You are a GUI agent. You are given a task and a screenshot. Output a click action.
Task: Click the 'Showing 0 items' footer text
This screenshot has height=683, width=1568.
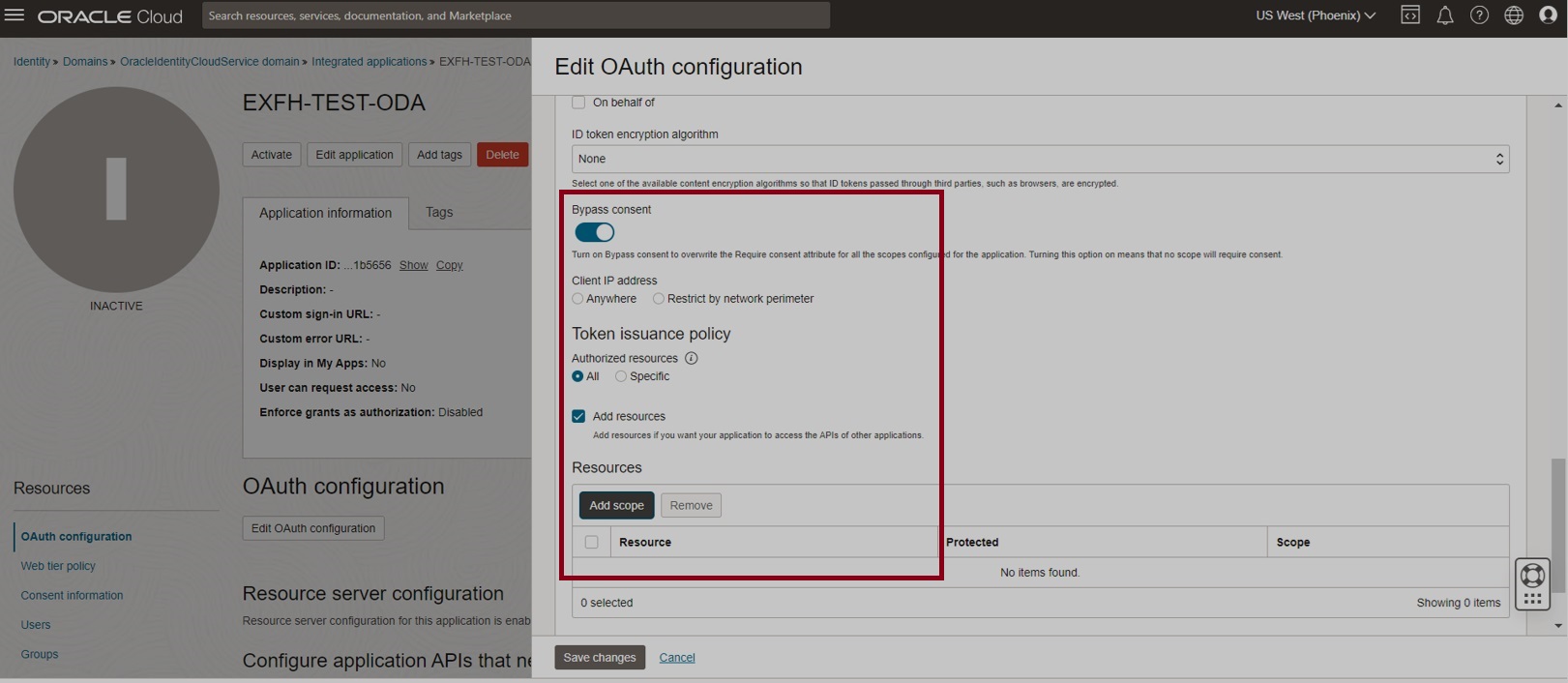(x=1459, y=603)
